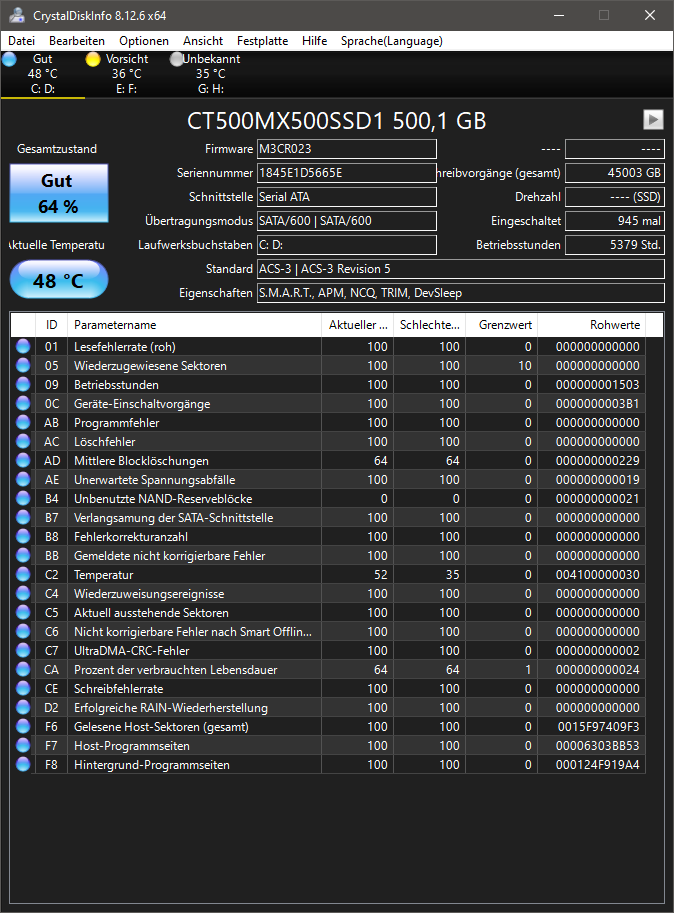Click status orb for Hintergrund-Programmseiten
Viewport: 674px width, 913px height.
(x=23, y=765)
